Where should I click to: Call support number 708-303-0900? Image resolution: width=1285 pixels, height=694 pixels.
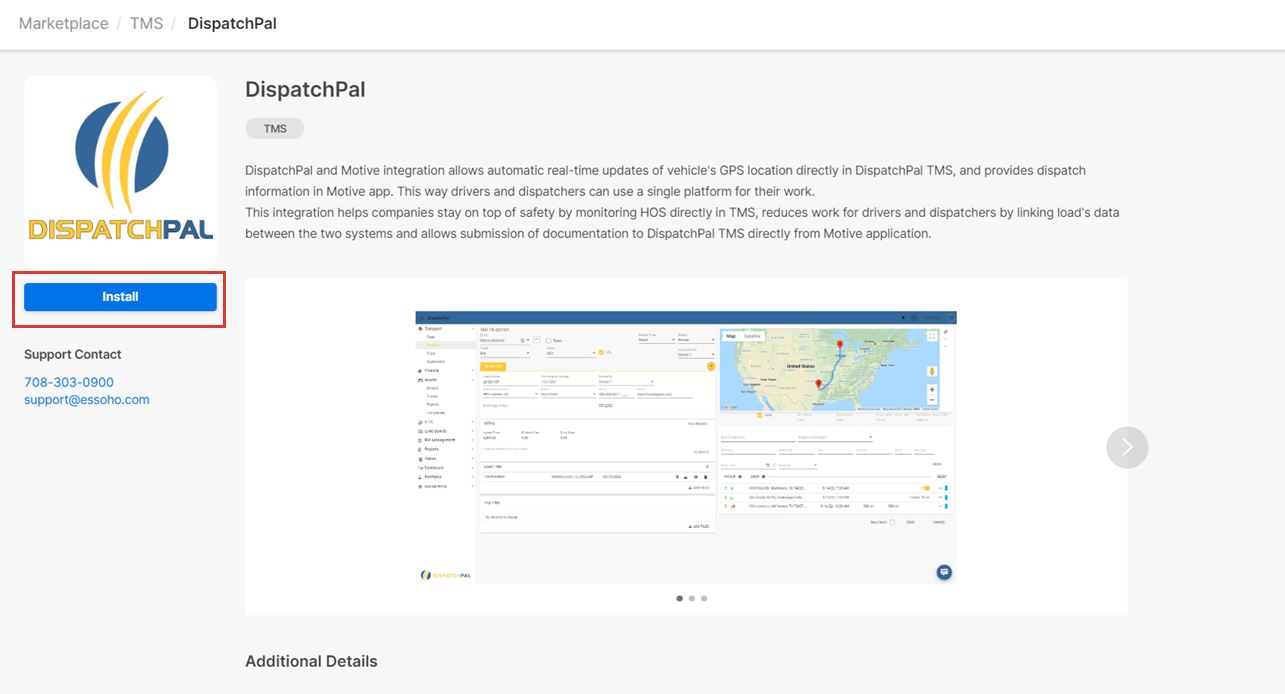coord(69,382)
